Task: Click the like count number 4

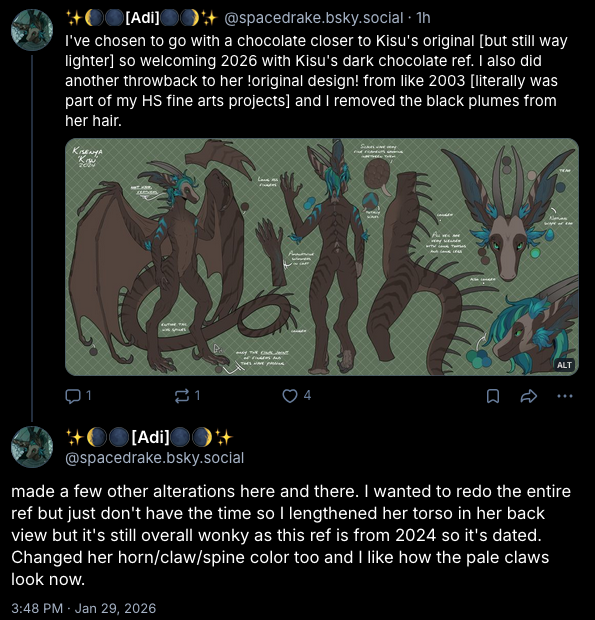Action: point(307,395)
